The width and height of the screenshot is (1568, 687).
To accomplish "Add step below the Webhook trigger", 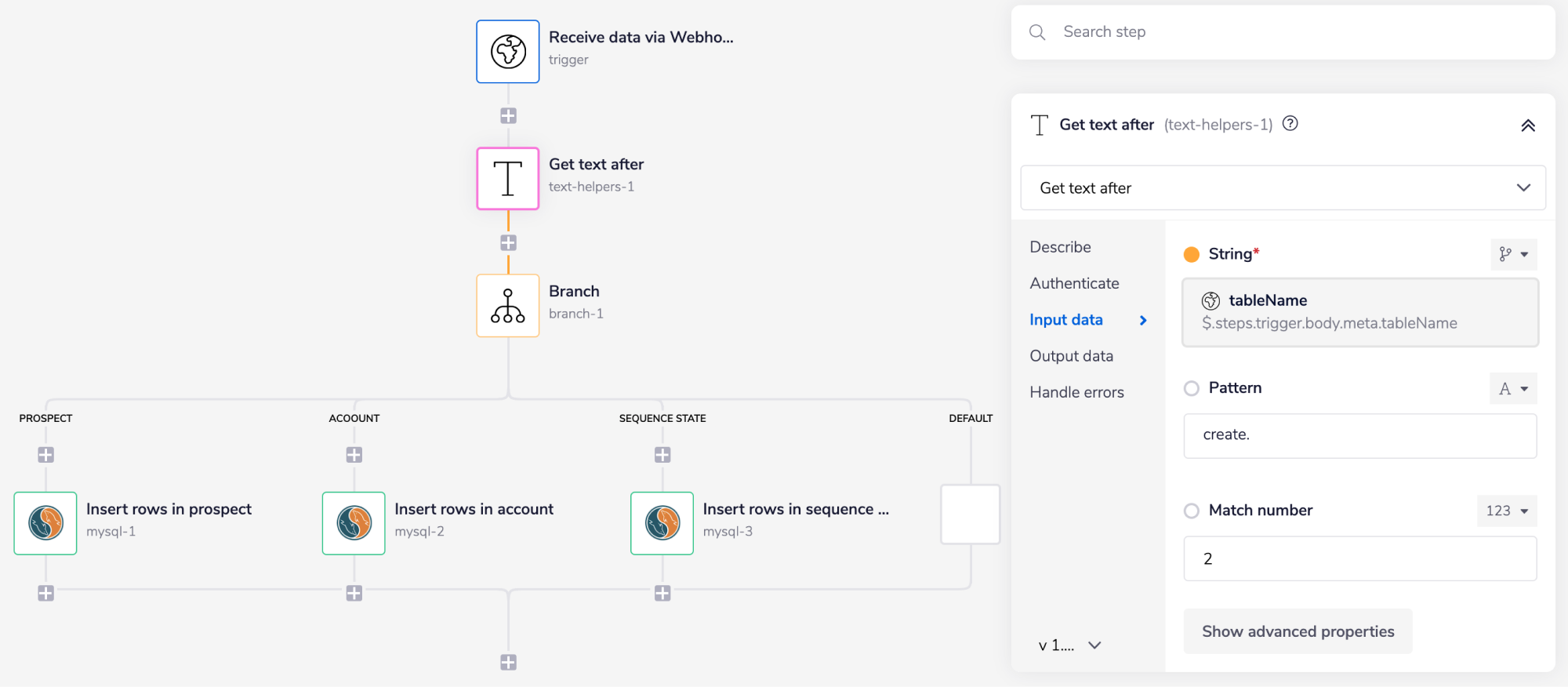I will (x=508, y=116).
